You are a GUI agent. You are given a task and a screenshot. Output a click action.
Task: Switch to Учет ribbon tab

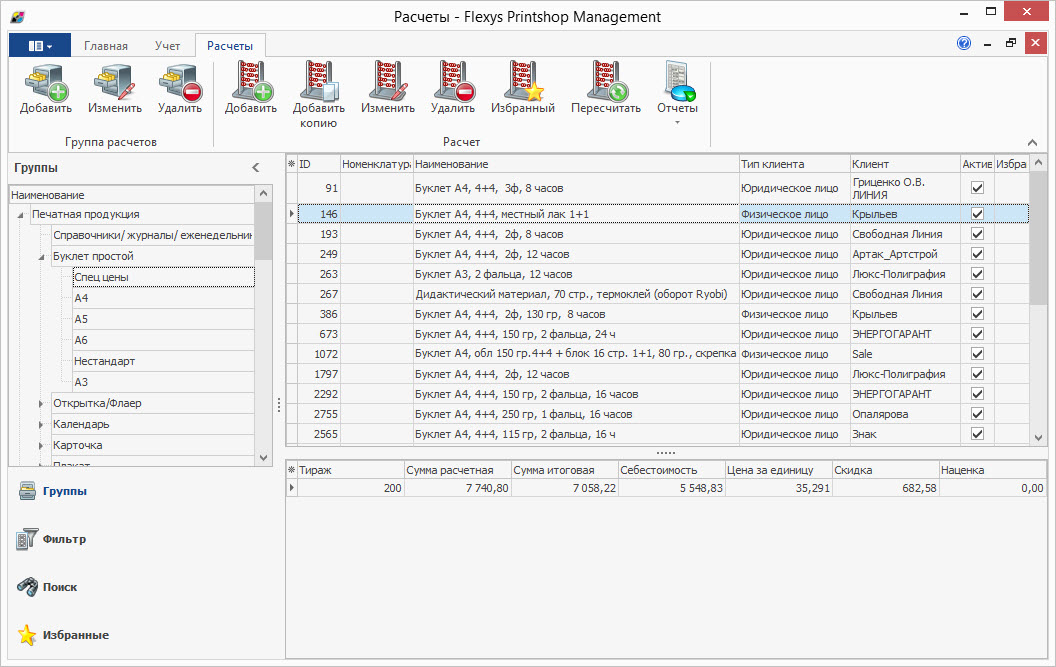pyautogui.click(x=167, y=46)
